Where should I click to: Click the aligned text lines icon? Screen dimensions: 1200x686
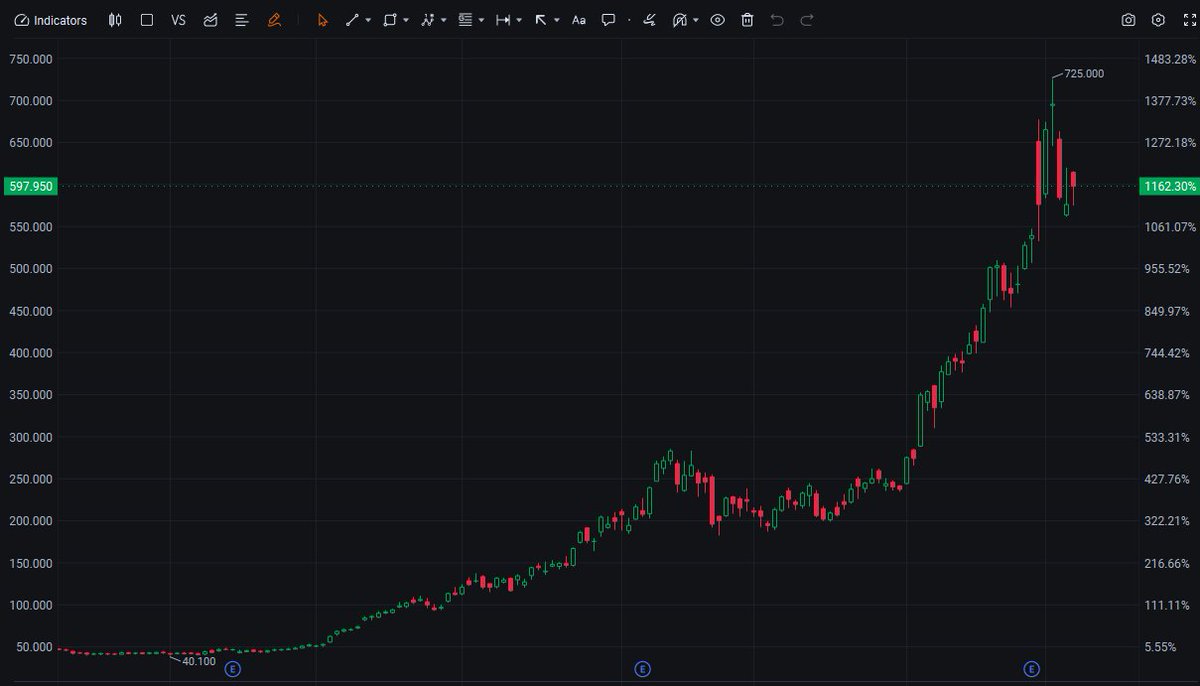tap(242, 20)
